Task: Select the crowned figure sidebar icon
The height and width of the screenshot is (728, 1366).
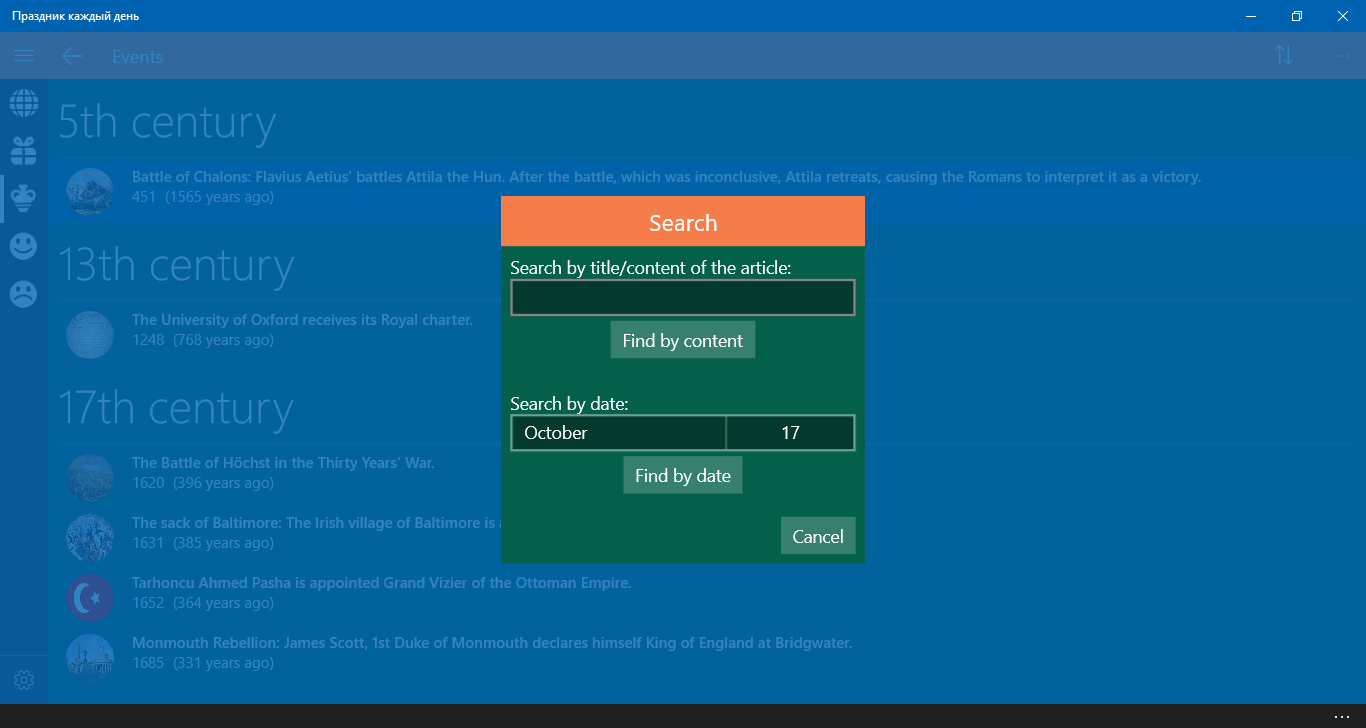Action: coord(24,199)
